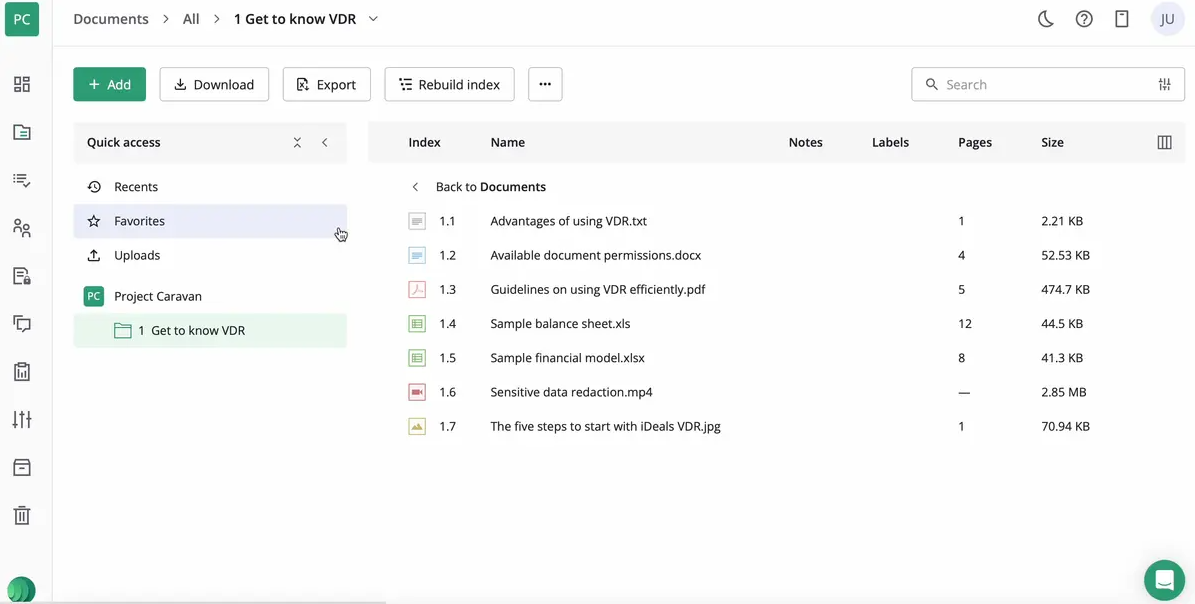This screenshot has width=1195, height=604.
Task: Open search filters icon inside the search bar
Action: [x=1164, y=84]
